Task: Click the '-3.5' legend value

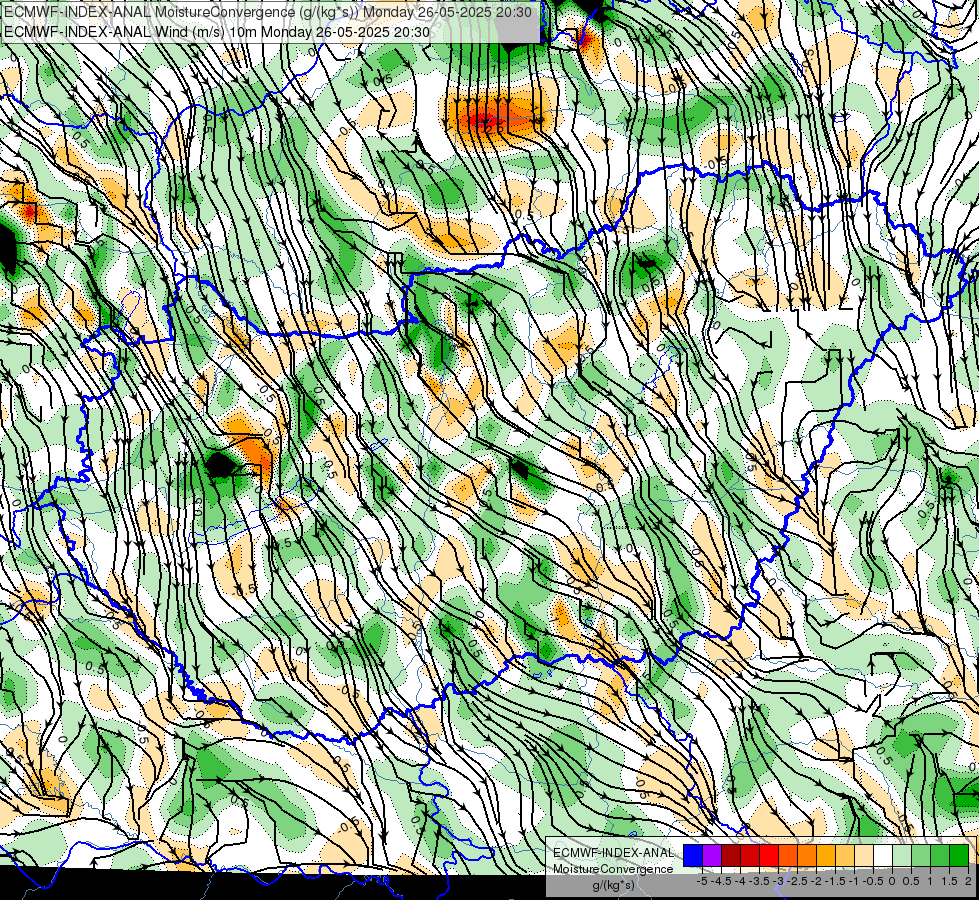Action: click(x=760, y=881)
